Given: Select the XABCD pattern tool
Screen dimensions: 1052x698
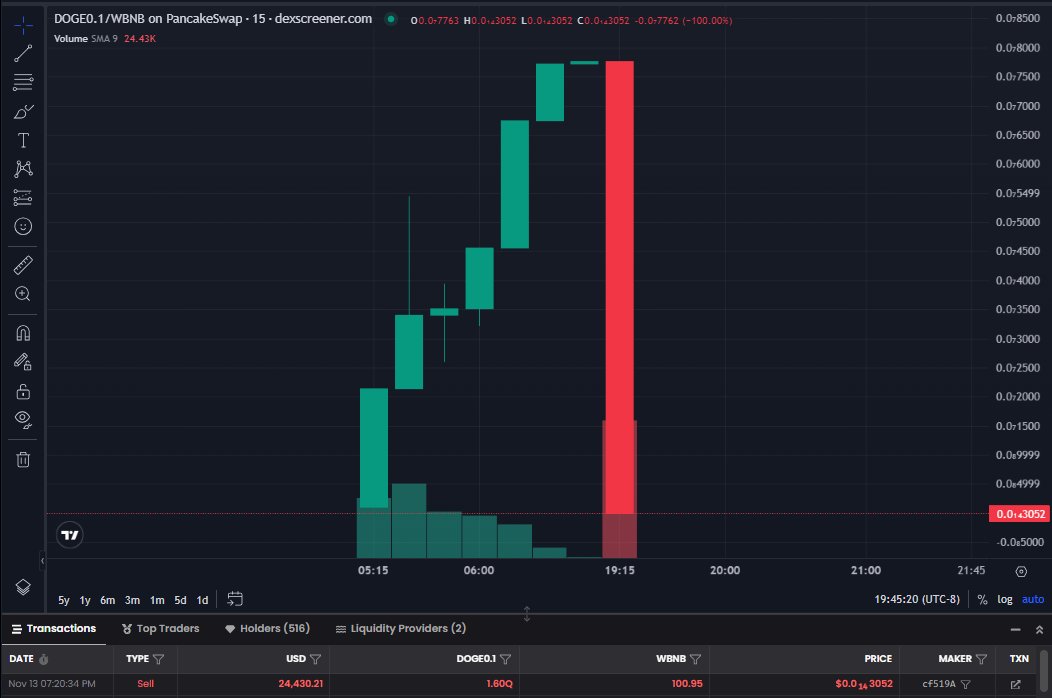Looking at the screenshot, I should 22,169.
